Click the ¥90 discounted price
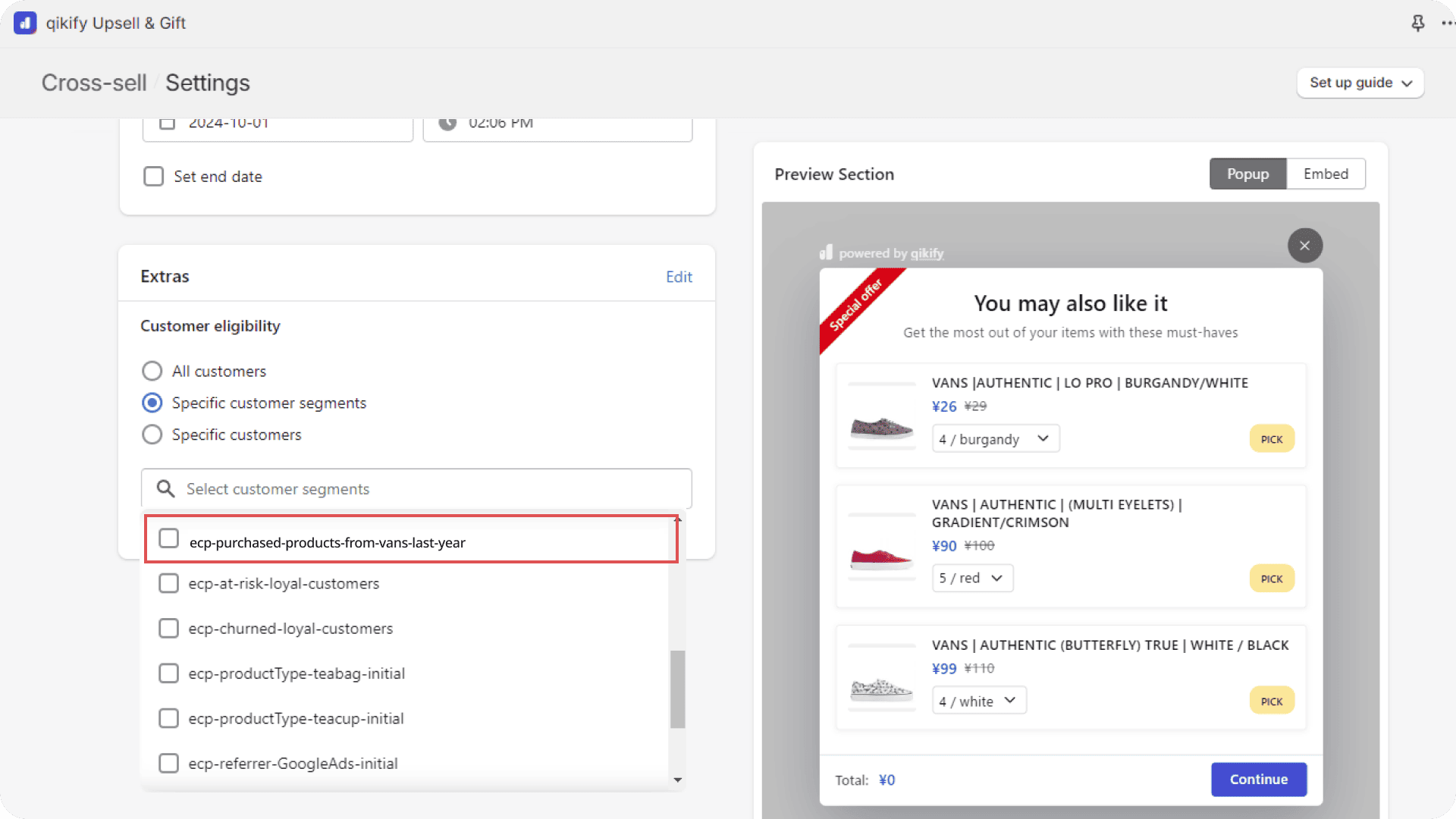This screenshot has width=1456, height=819. pyautogui.click(x=944, y=546)
